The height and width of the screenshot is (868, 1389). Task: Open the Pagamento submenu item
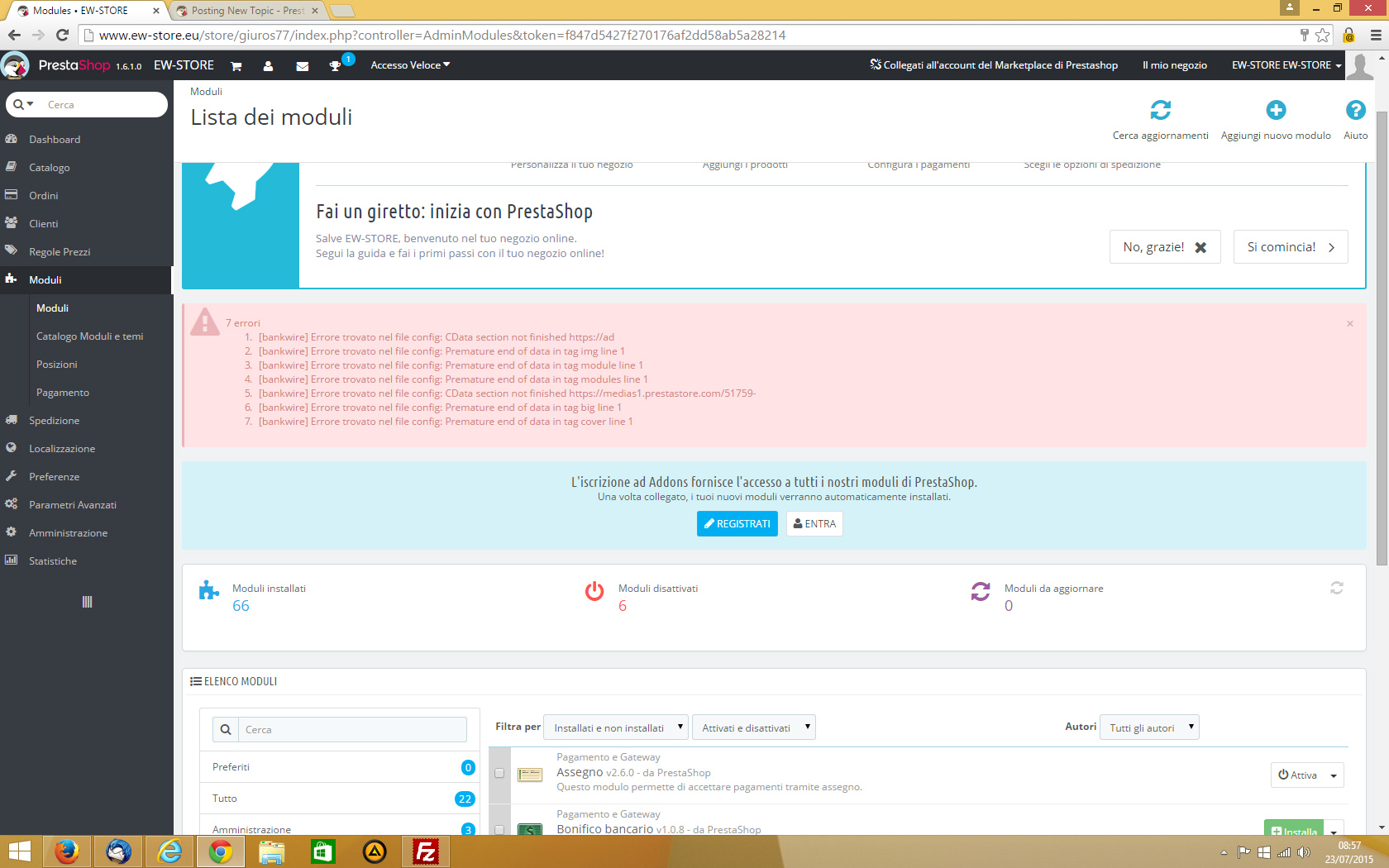coord(63,393)
